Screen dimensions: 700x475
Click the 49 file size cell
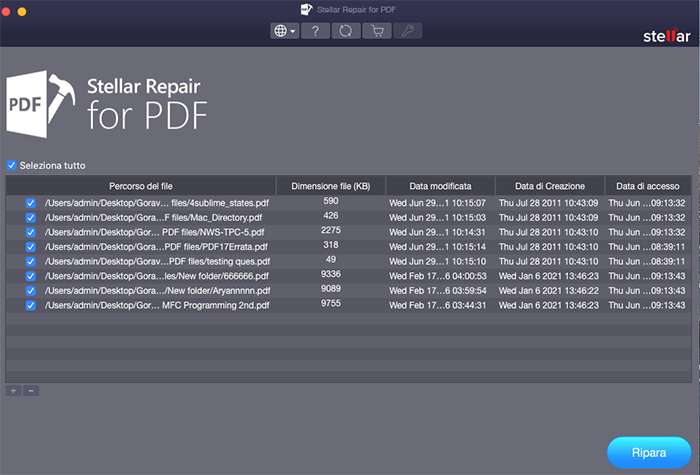pos(331,260)
